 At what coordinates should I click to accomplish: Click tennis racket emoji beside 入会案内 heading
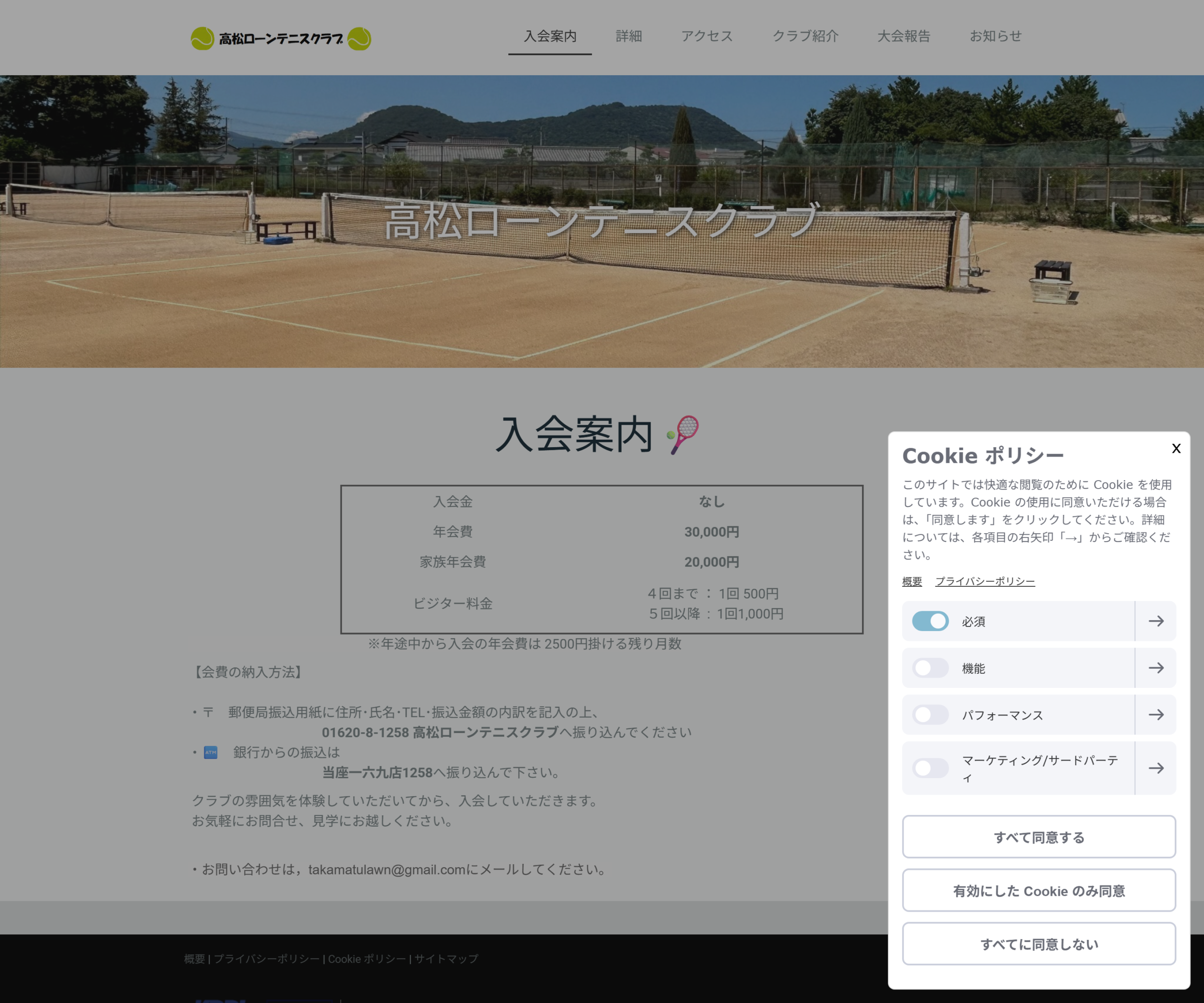683,435
